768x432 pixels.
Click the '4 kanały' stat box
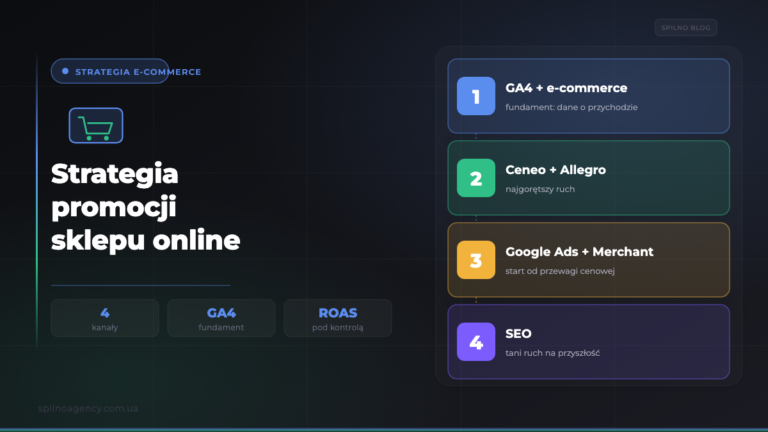[x=105, y=318]
